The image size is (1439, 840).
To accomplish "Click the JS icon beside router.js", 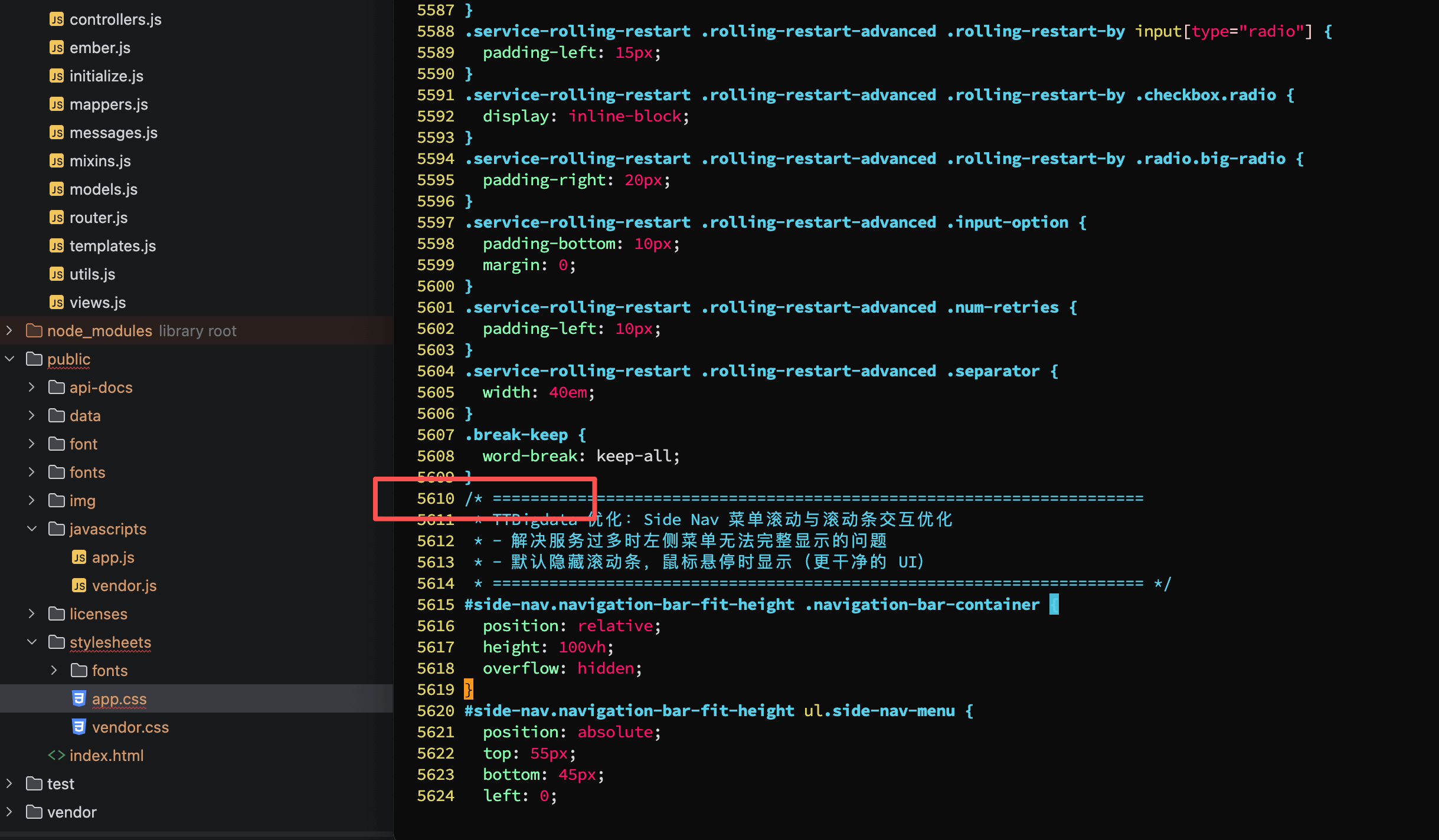I will click(57, 218).
